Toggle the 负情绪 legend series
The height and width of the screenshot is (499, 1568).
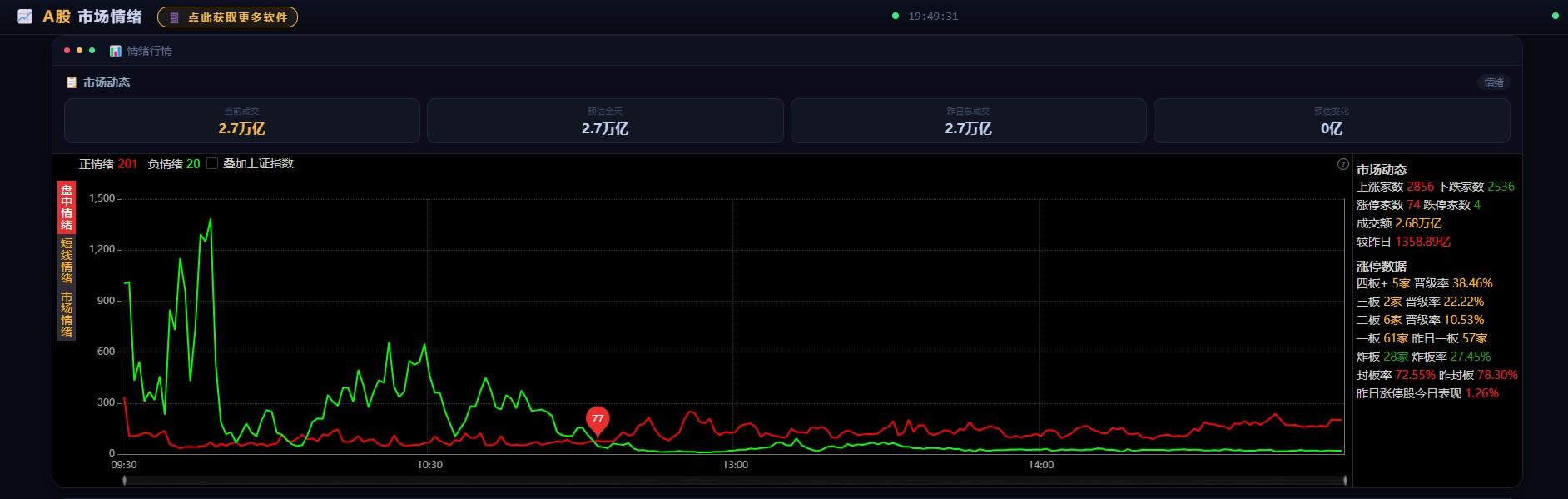click(174, 164)
